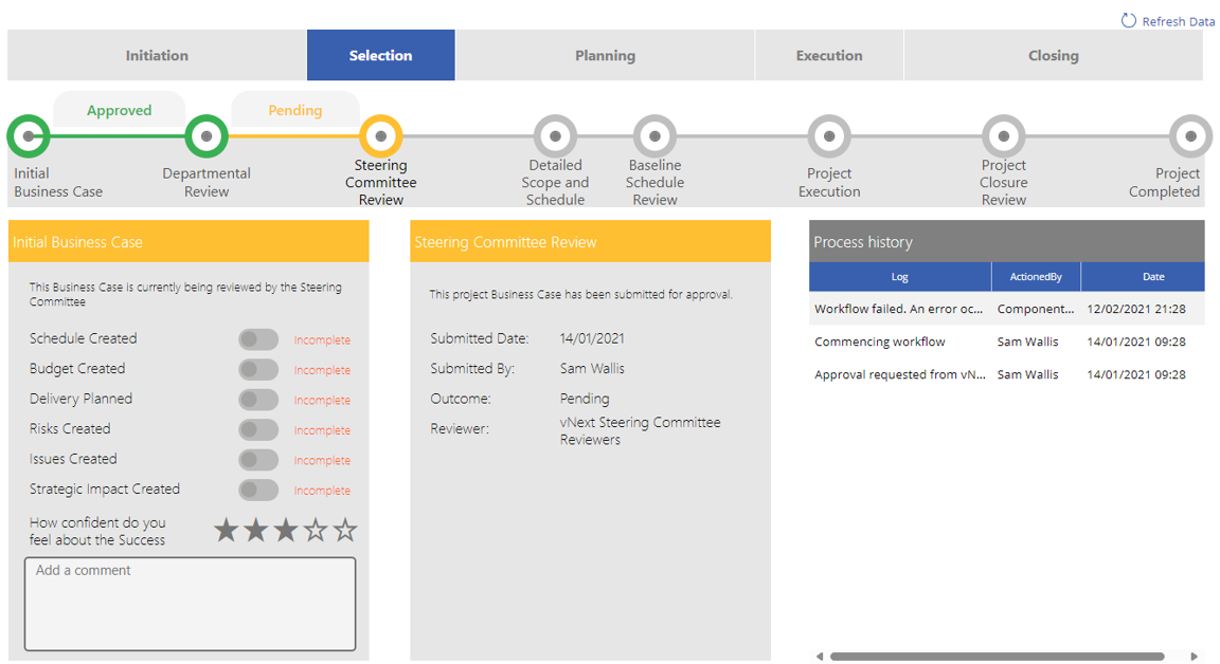
Task: Switch on the Risks Created toggle
Action: [x=259, y=429]
